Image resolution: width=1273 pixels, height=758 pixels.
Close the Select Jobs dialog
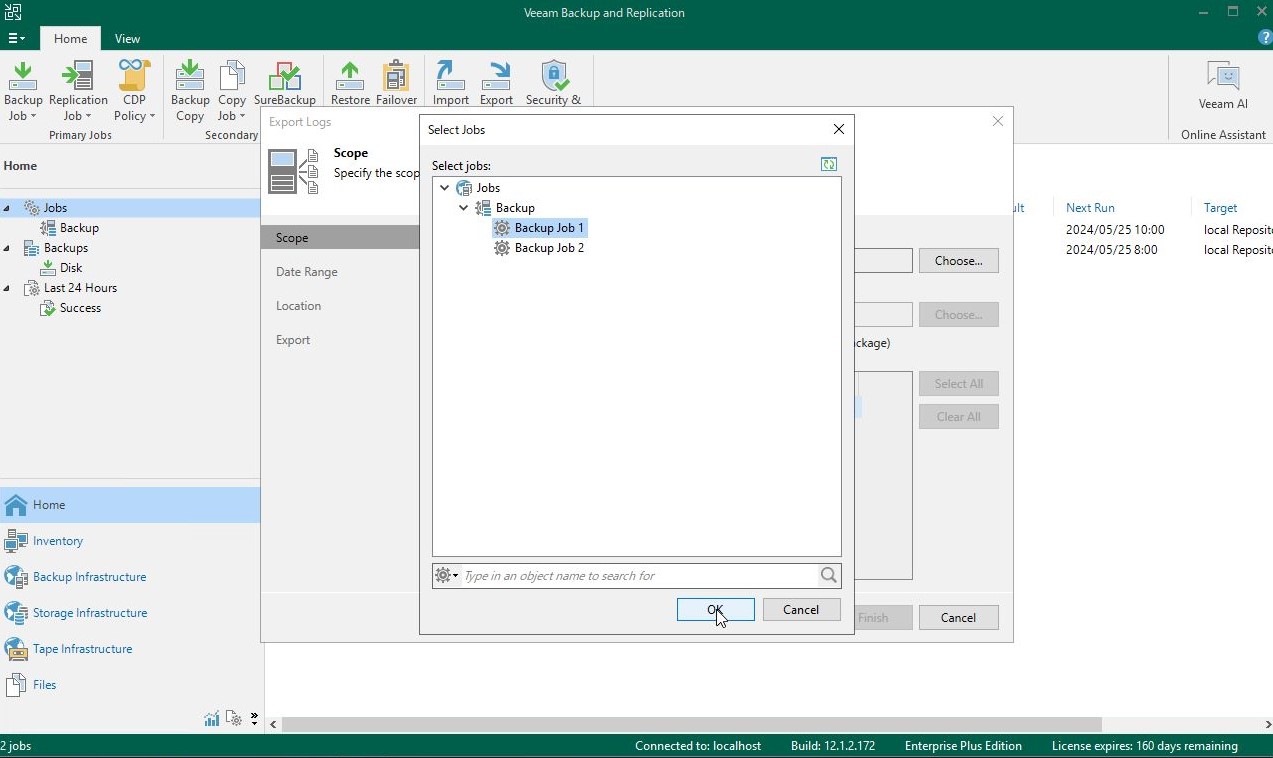pos(838,129)
